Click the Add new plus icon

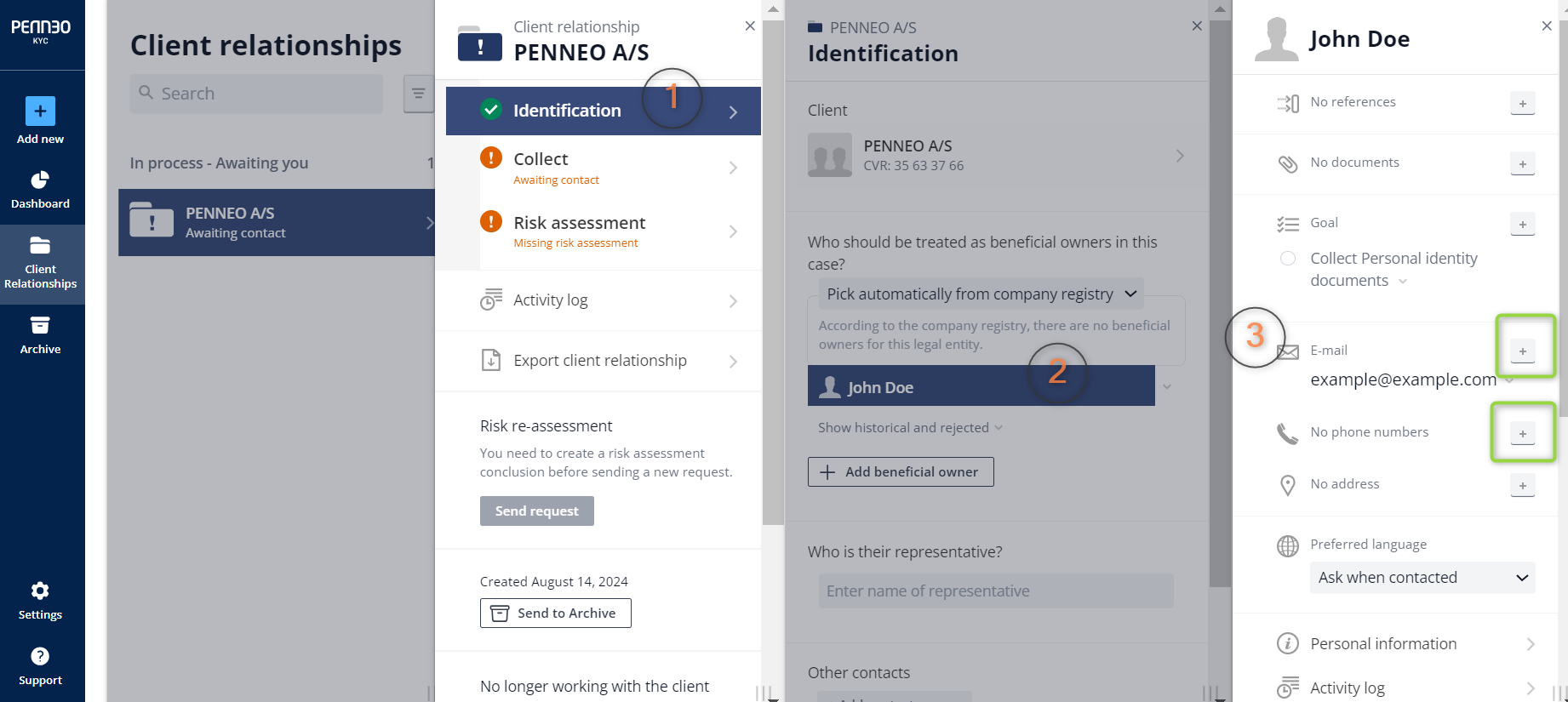[40, 111]
